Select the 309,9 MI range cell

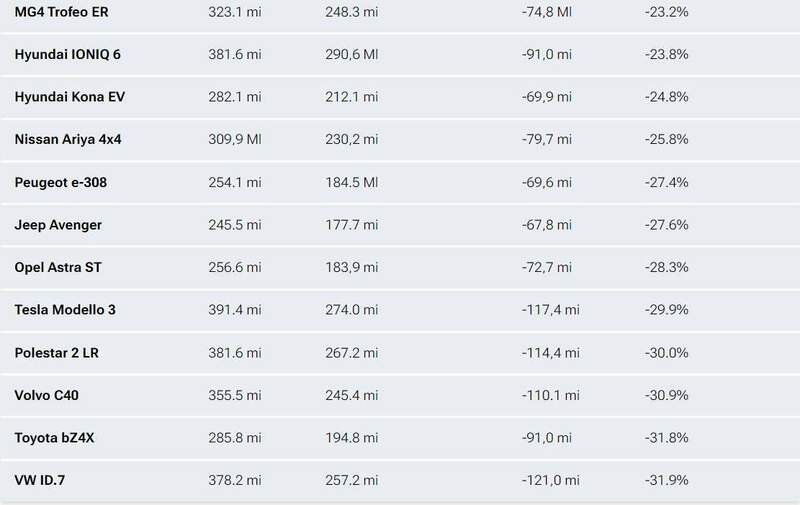[234, 139]
